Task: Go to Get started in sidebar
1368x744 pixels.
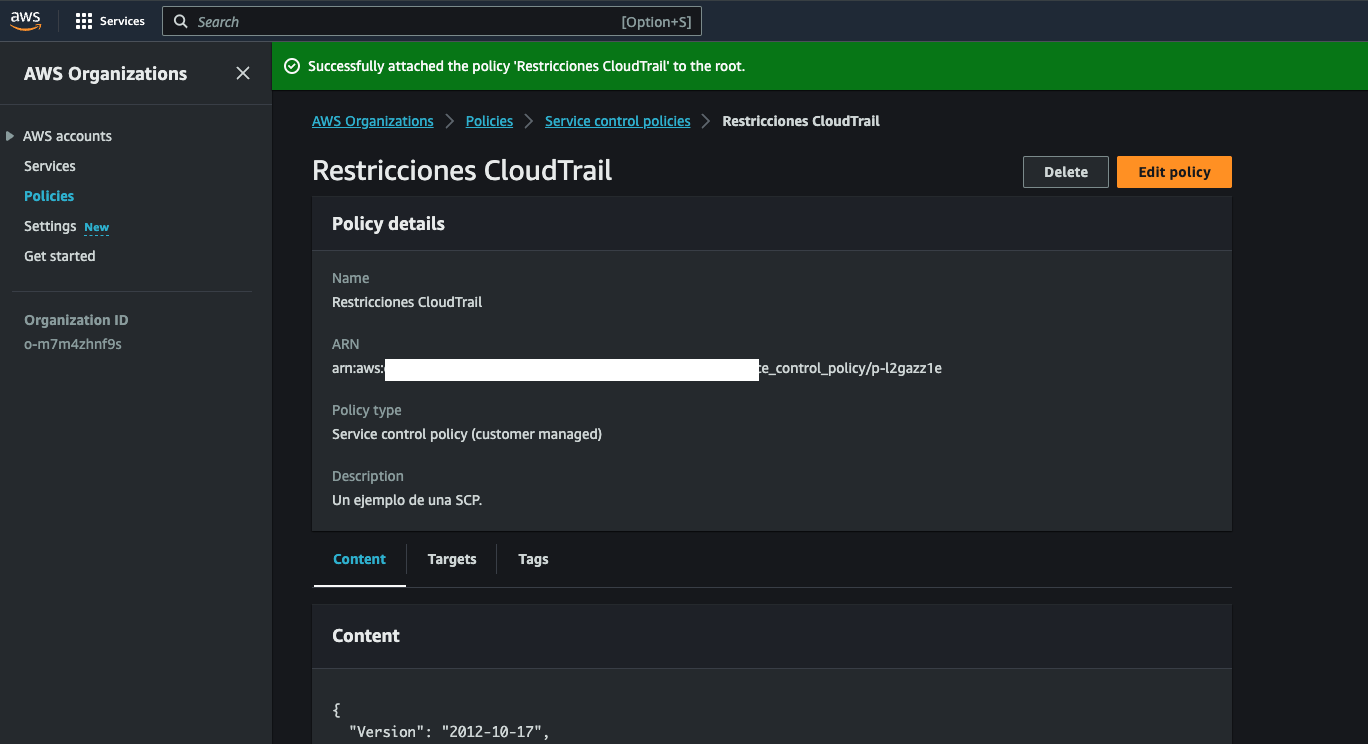Action: 60,256
